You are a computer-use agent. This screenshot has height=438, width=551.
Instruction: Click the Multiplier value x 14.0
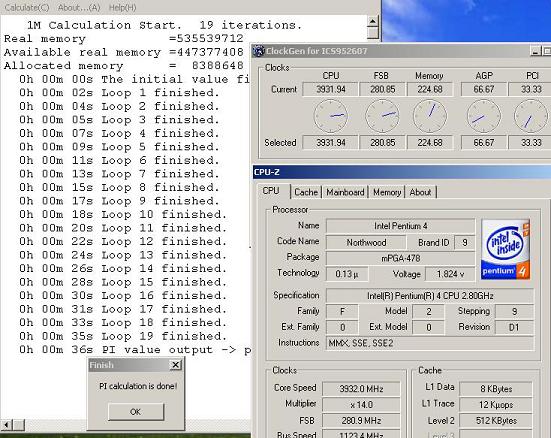click(x=361, y=405)
